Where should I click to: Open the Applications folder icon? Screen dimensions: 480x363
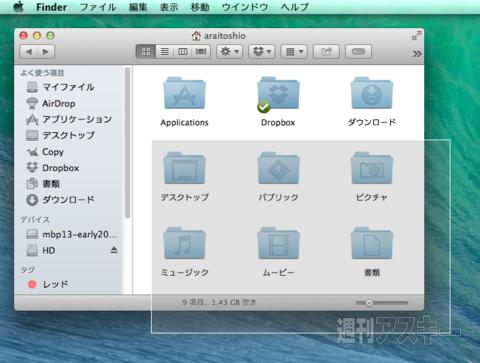184,93
